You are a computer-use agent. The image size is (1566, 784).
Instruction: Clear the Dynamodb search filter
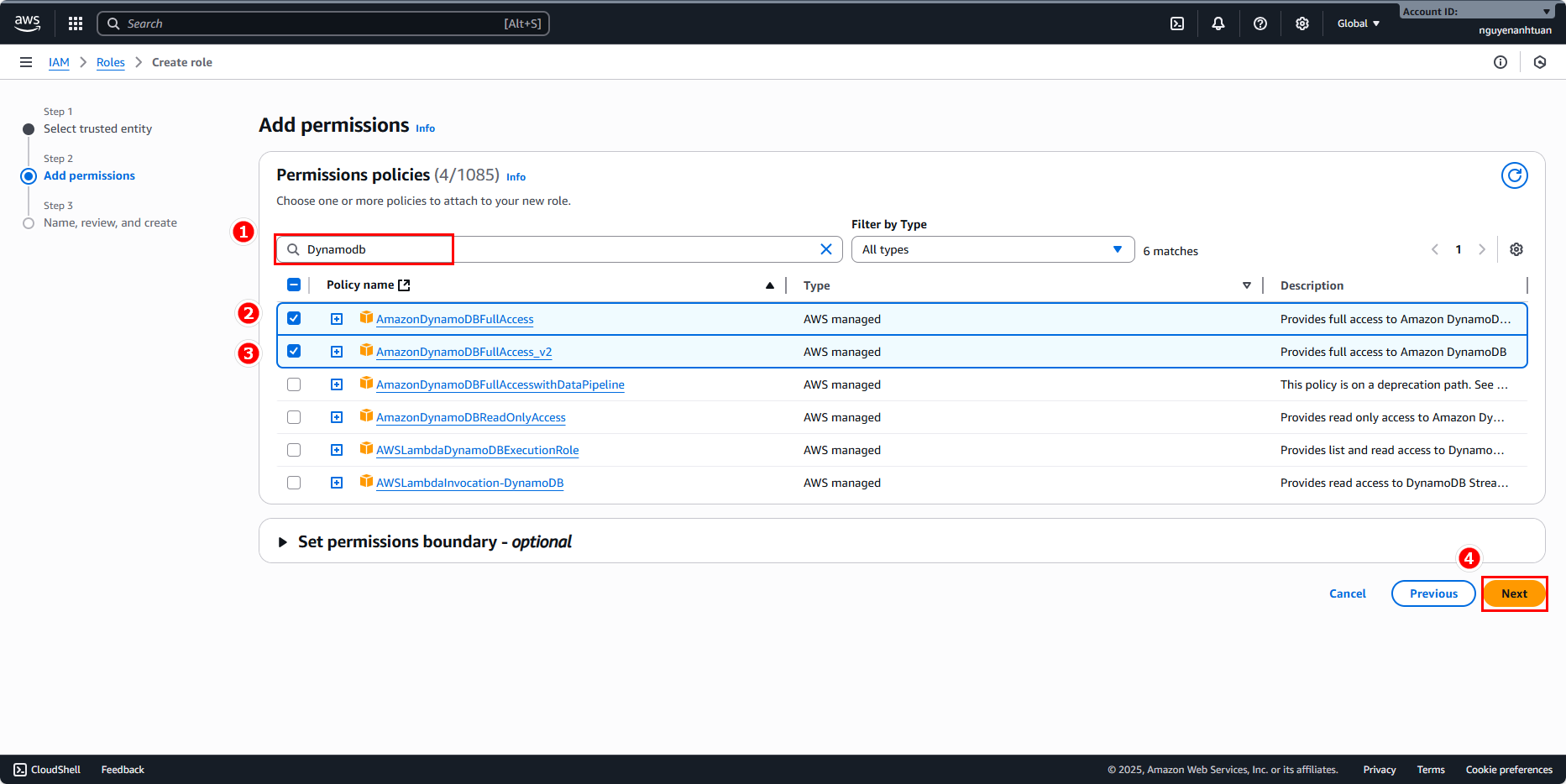tap(825, 249)
